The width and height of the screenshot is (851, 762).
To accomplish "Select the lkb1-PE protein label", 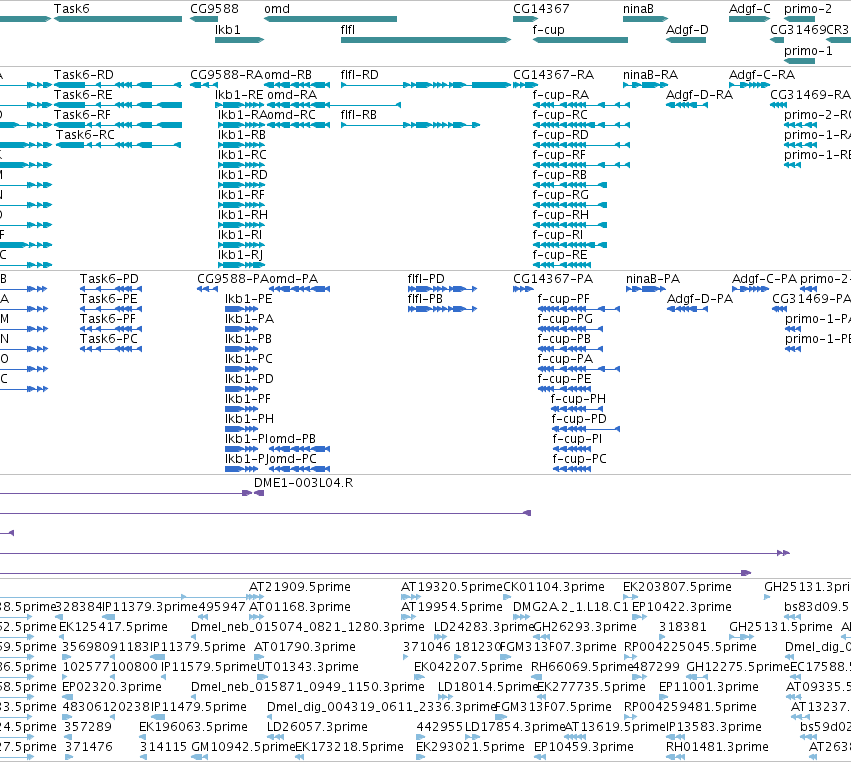I will (x=249, y=299).
